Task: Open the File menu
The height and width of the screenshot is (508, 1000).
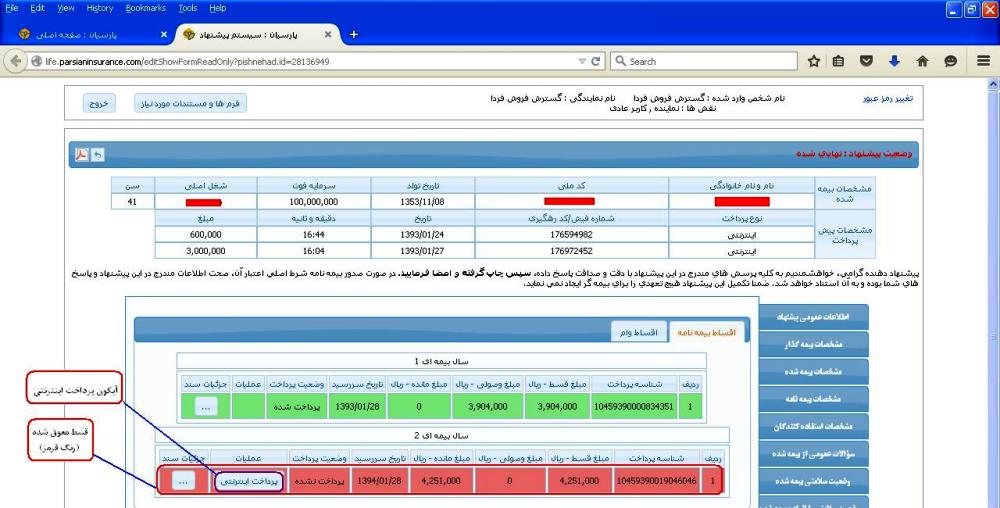Action: (11, 8)
